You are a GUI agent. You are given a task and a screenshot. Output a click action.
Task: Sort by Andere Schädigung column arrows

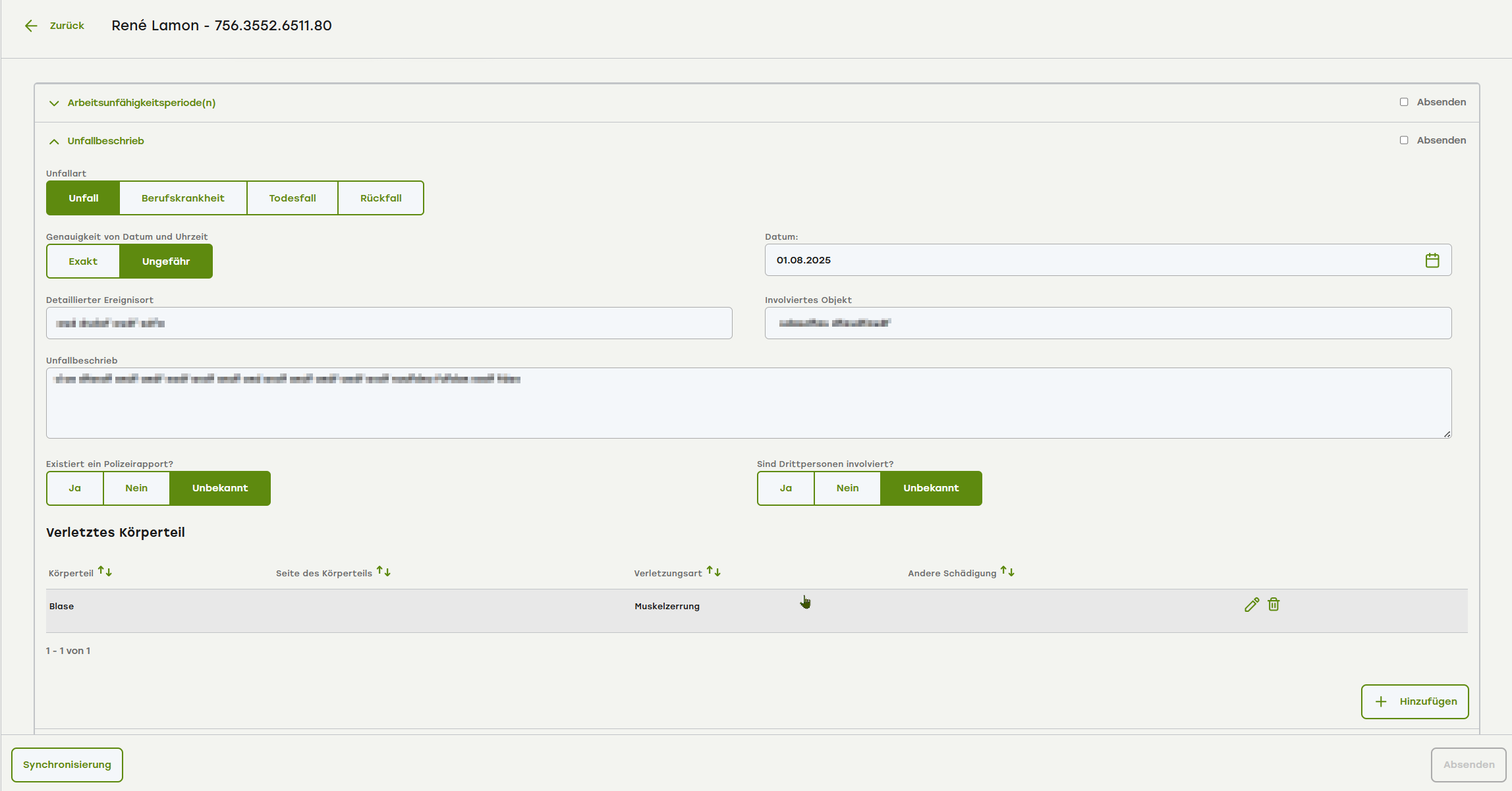(x=1007, y=571)
